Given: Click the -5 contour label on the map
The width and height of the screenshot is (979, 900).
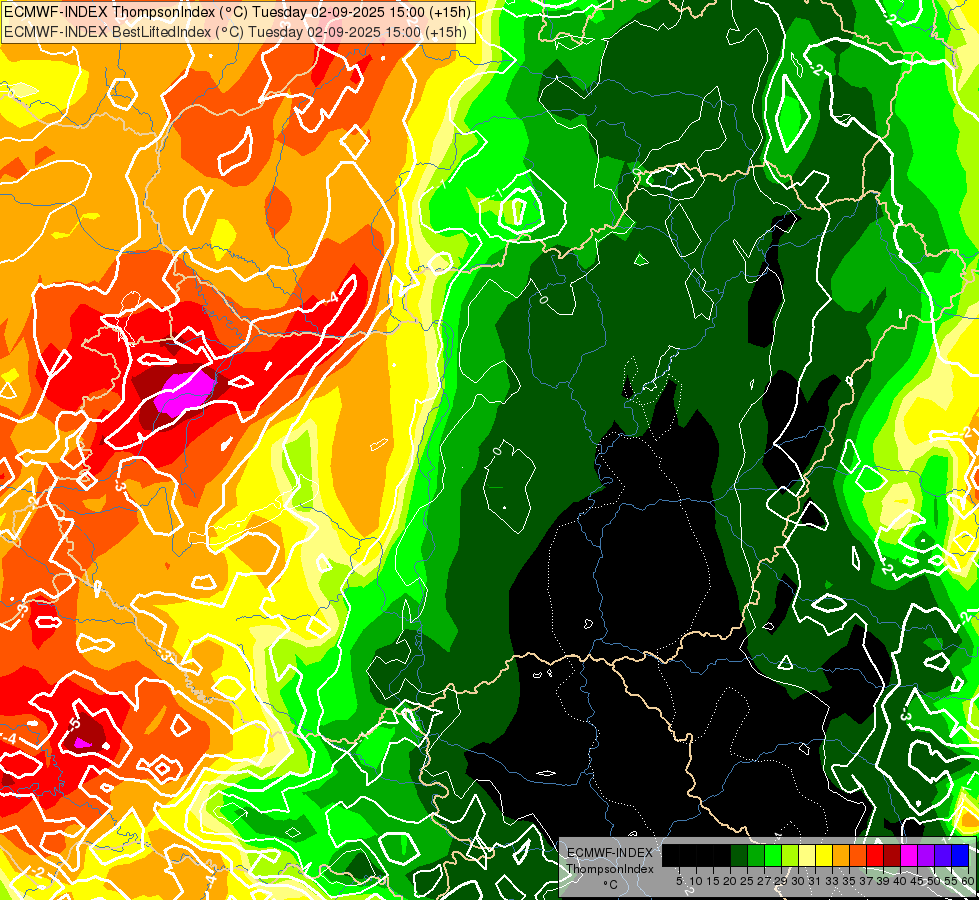Looking at the screenshot, I should click(74, 723).
